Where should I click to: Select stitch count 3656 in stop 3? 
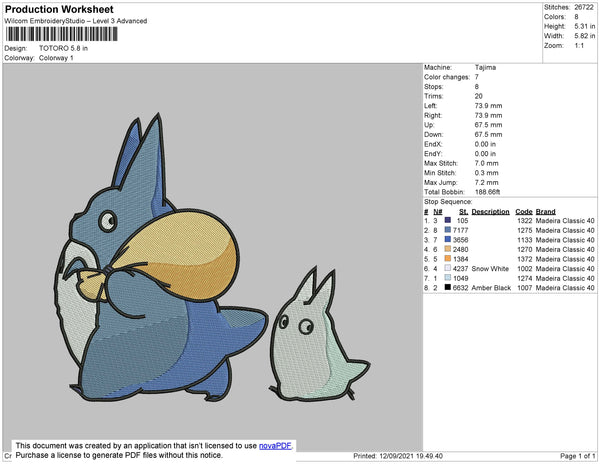(x=460, y=240)
